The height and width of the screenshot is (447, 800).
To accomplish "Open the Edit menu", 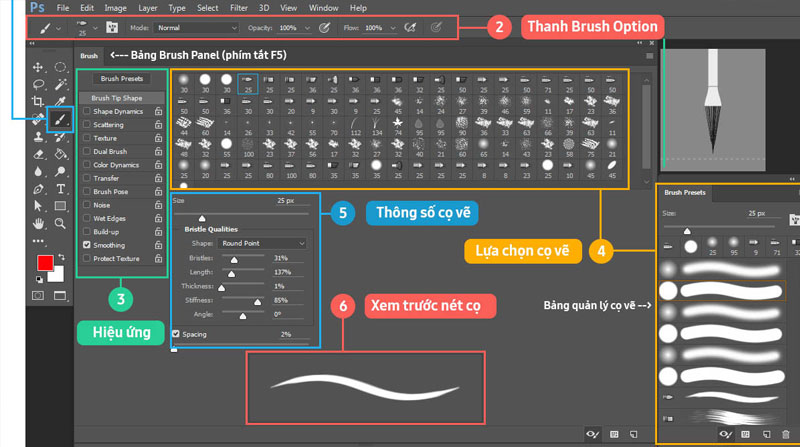I will tap(87, 8).
